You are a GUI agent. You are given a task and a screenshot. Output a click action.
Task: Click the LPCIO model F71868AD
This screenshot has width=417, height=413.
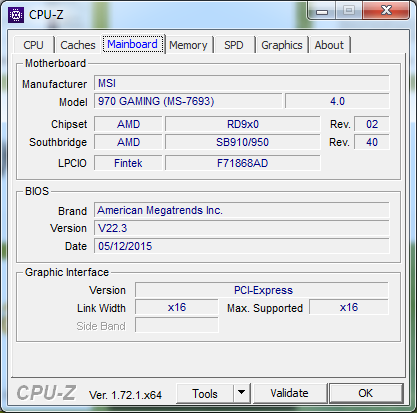243,163
